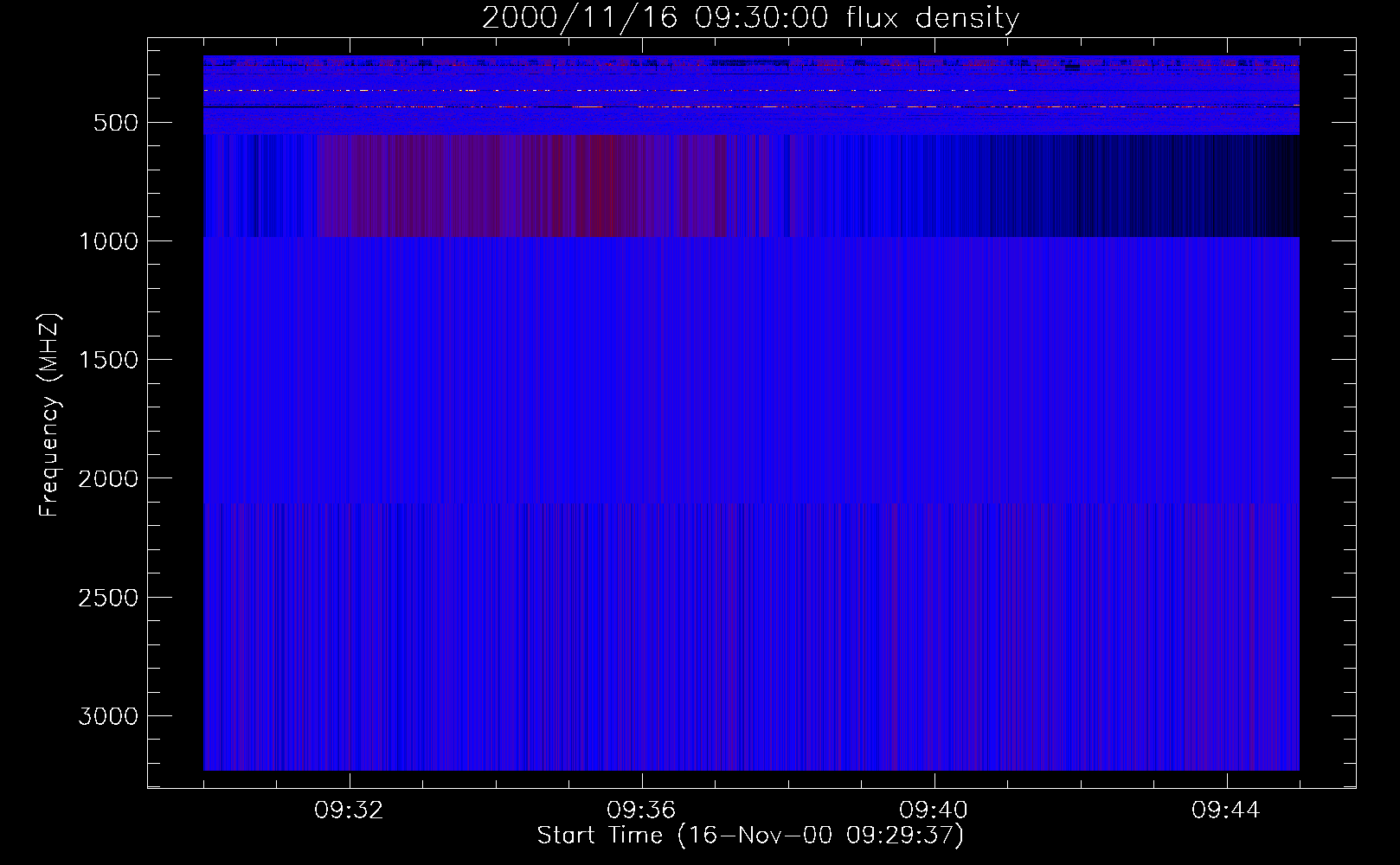The width and height of the screenshot is (1400, 865).
Task: Click the 1500 frequency tick label
Action: point(108,360)
